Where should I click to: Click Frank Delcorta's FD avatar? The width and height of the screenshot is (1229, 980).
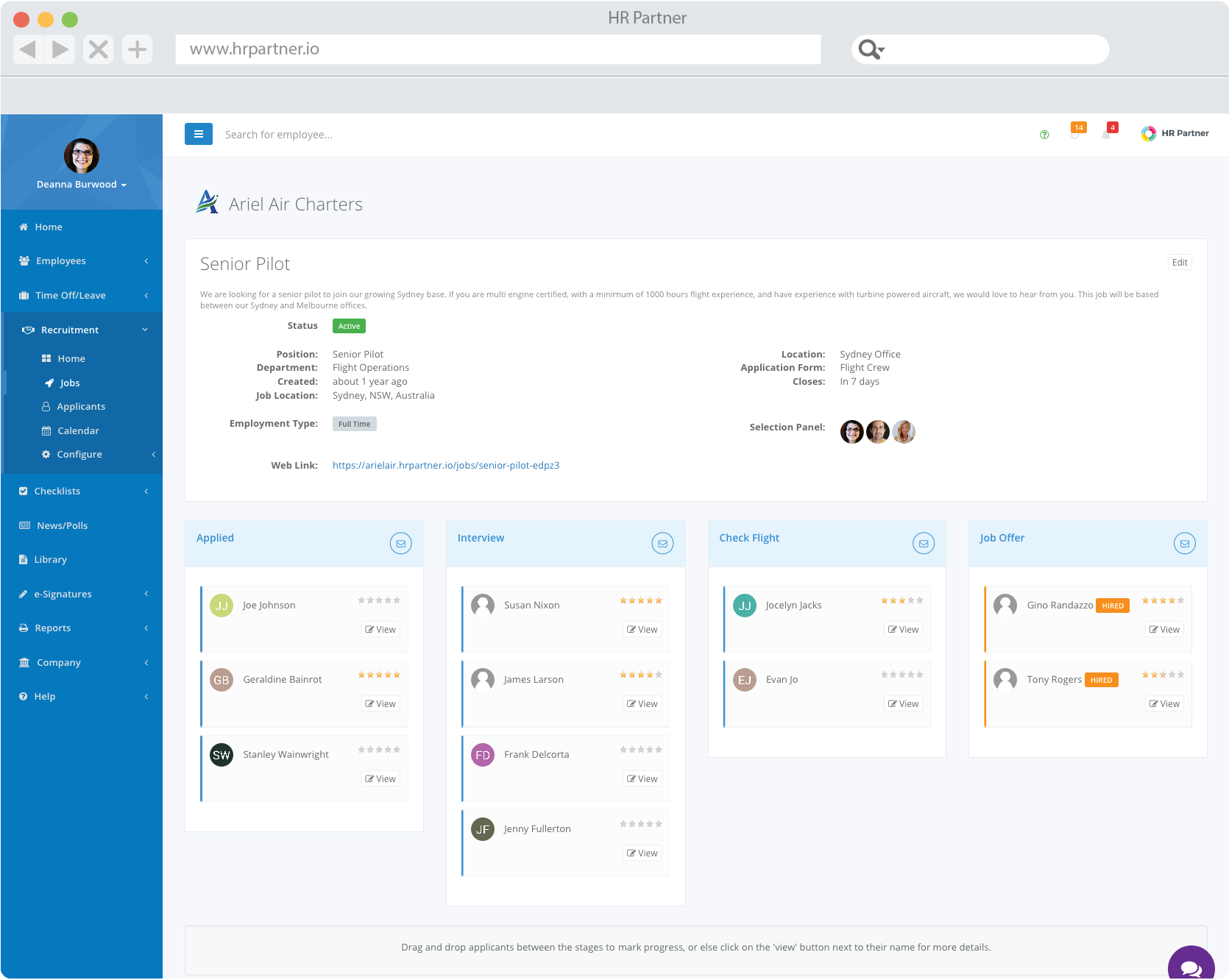point(483,755)
